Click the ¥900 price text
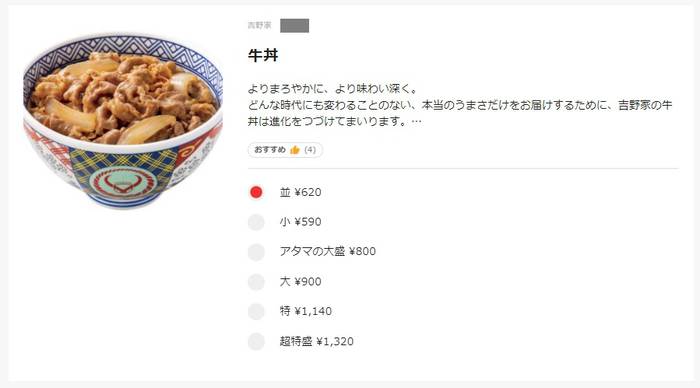 (x=308, y=282)
